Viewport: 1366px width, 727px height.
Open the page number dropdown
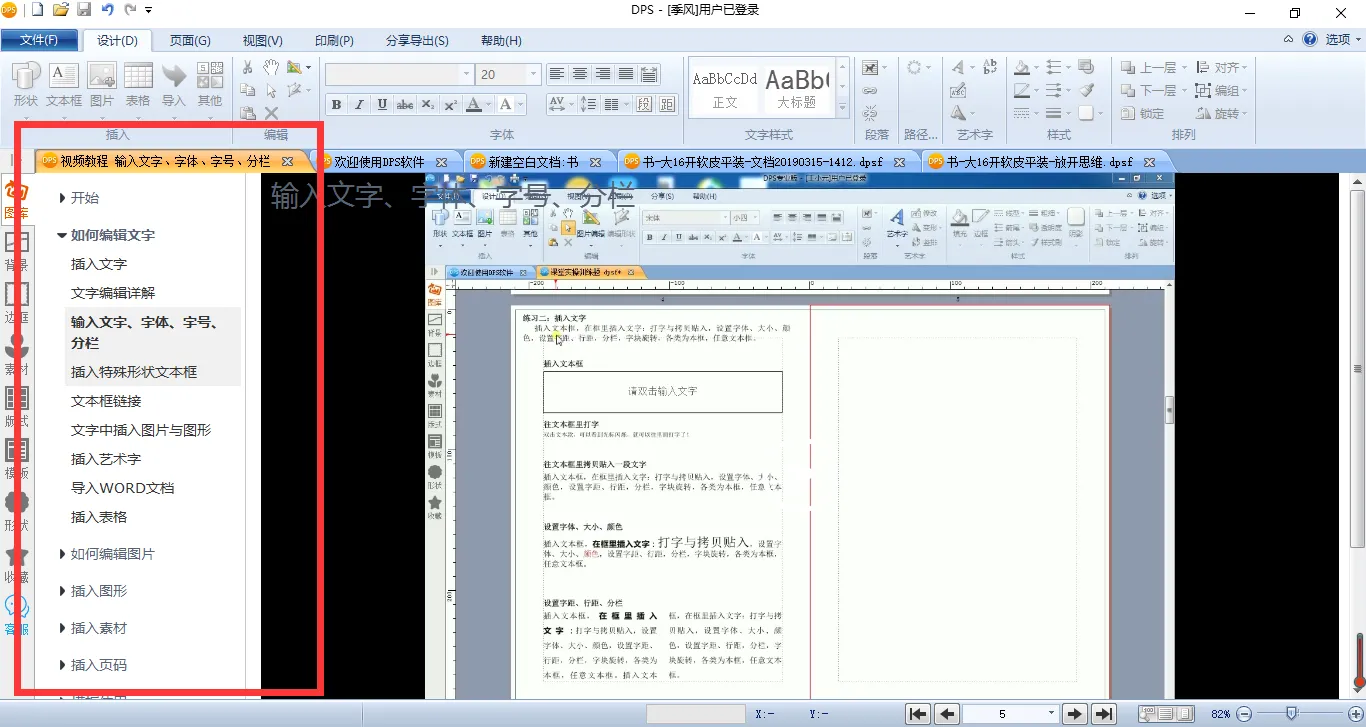(x=1051, y=714)
